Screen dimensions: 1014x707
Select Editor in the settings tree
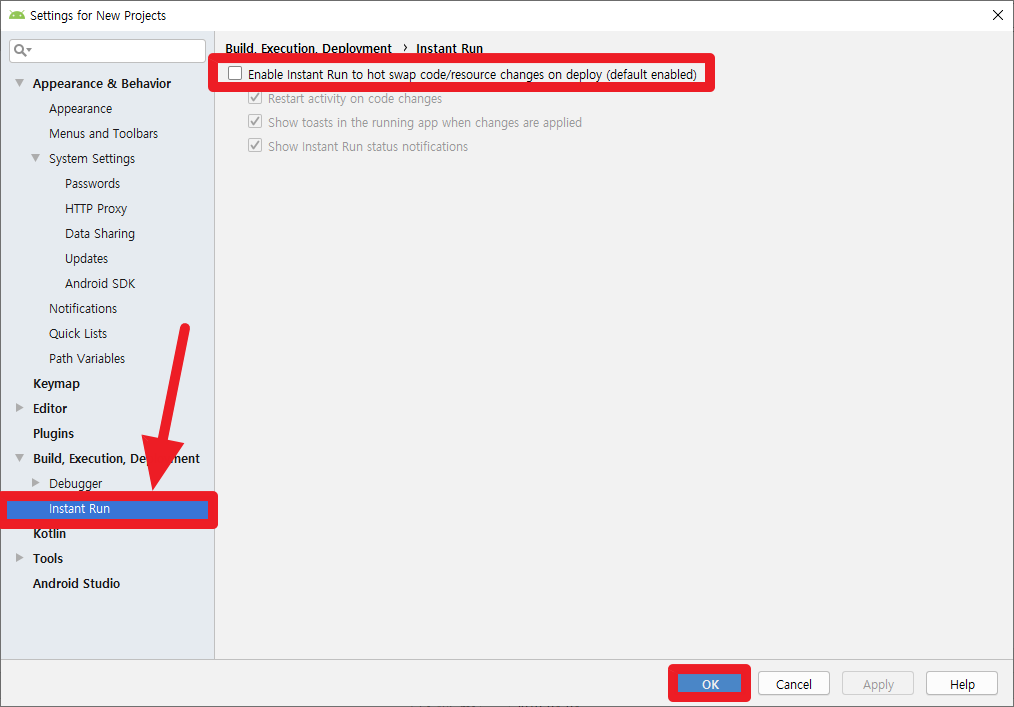click(x=50, y=408)
